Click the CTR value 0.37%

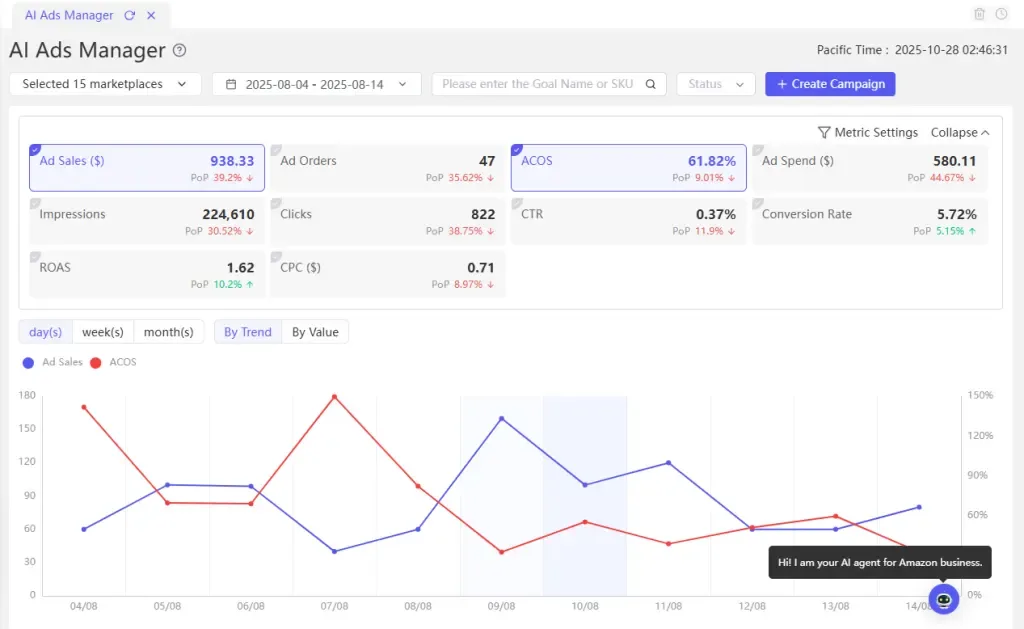pyautogui.click(x=716, y=214)
